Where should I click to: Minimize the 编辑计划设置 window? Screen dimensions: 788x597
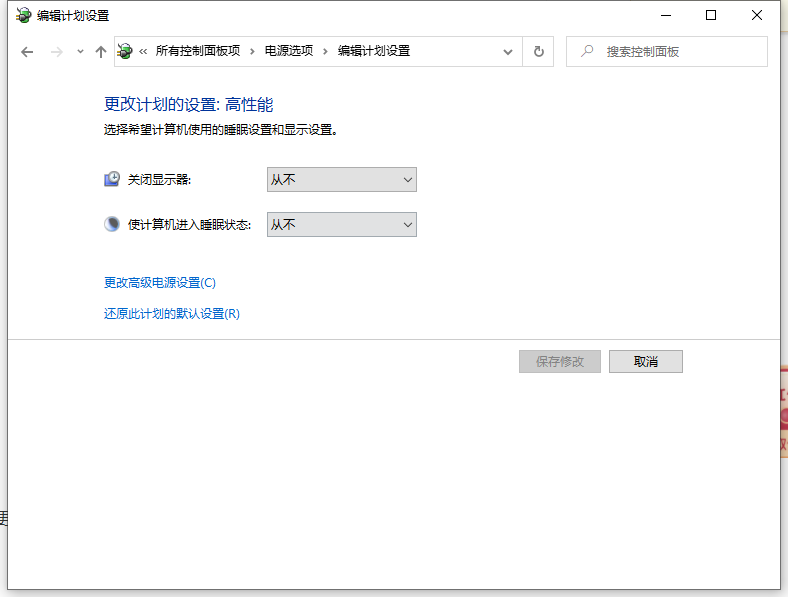click(x=666, y=16)
